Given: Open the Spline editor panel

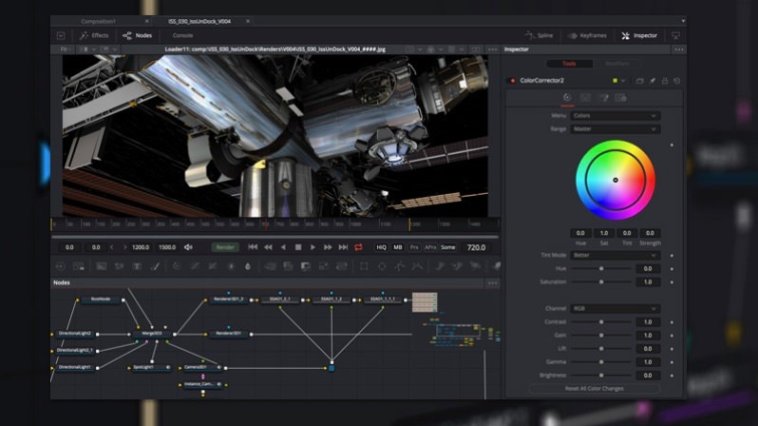Looking at the screenshot, I should click(539, 35).
